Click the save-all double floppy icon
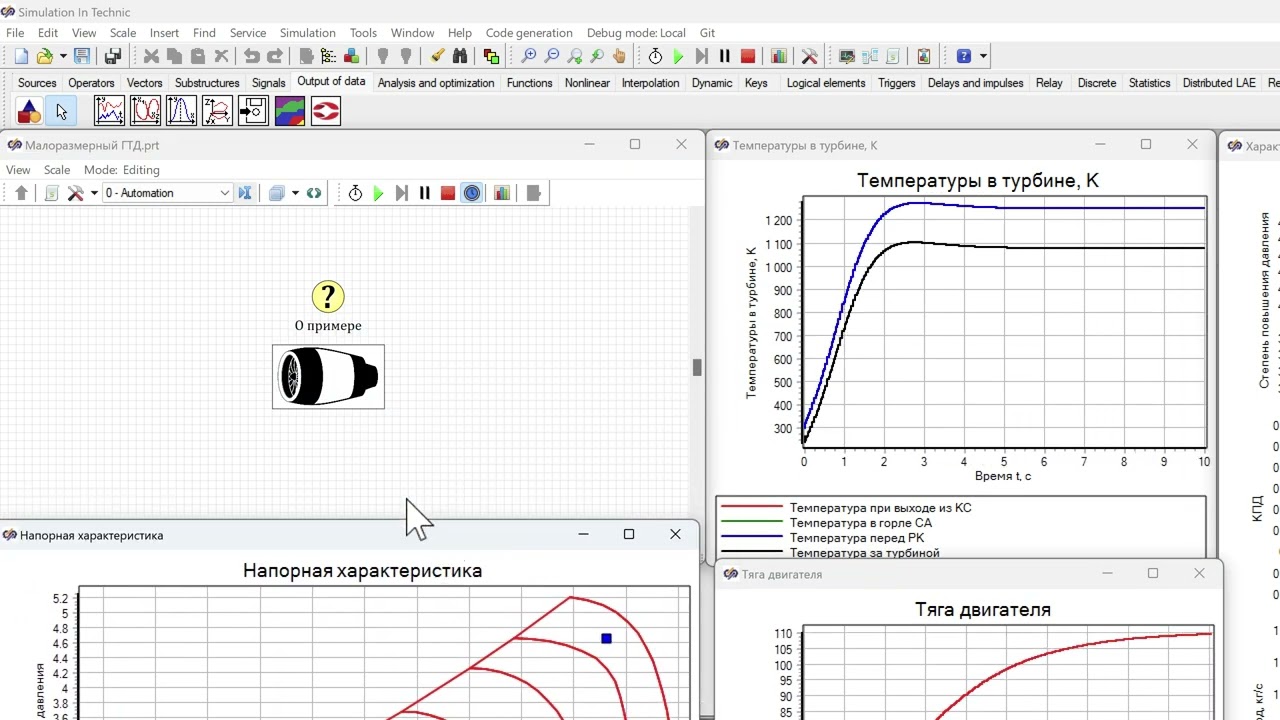1280x720 pixels. (x=113, y=56)
